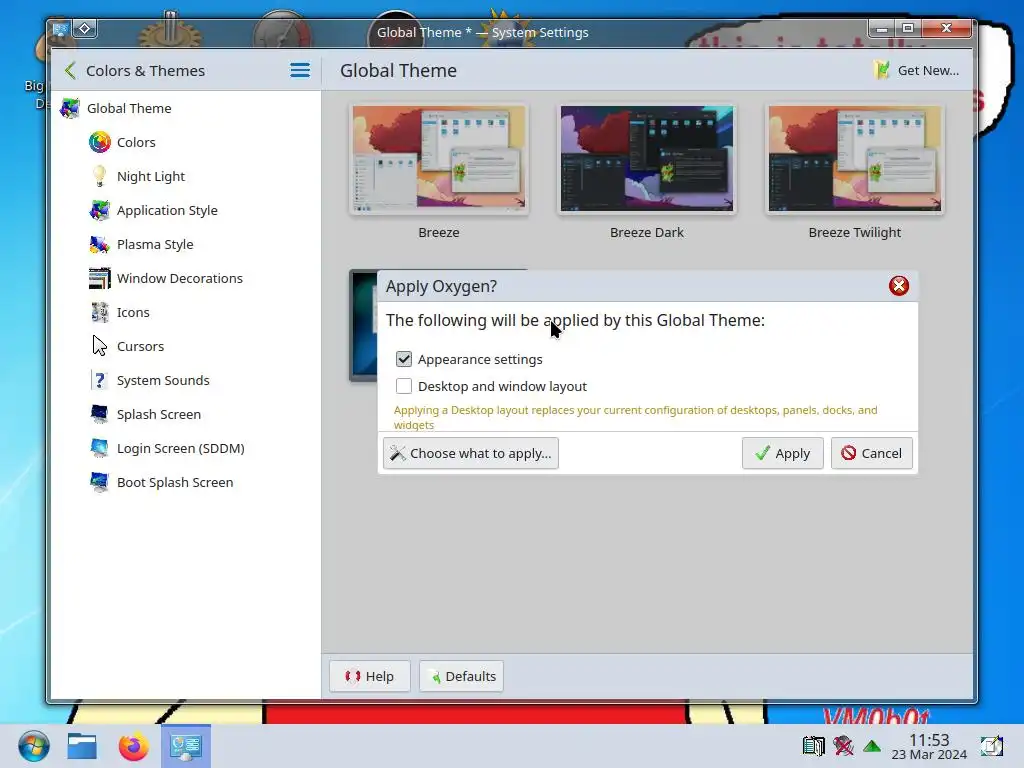Click the Plasma Style icon
Screen dimensions: 1024x768
[x=100, y=244]
